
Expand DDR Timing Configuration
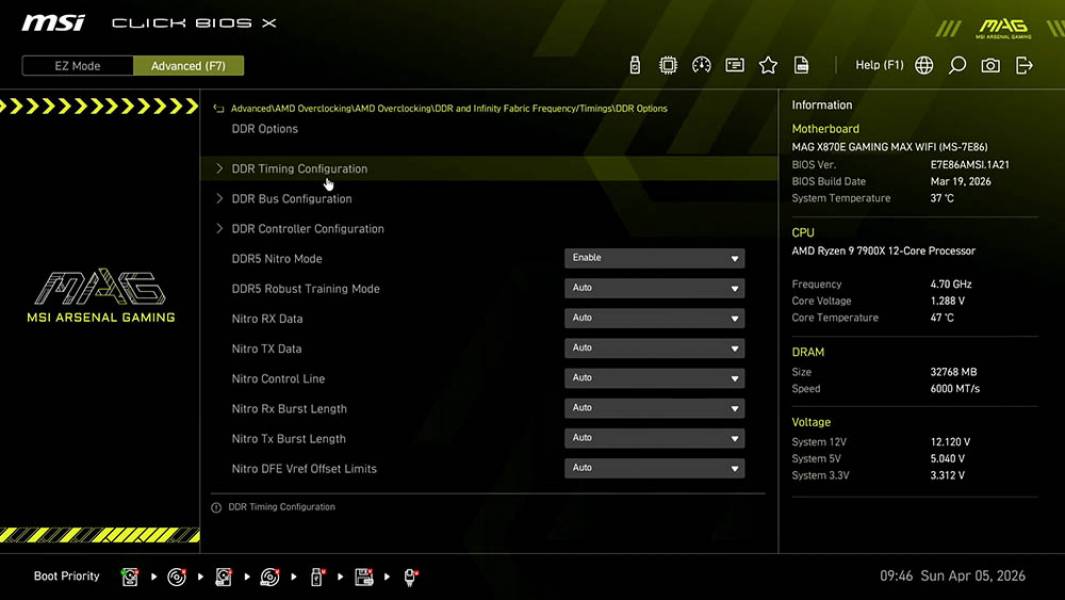(x=300, y=168)
